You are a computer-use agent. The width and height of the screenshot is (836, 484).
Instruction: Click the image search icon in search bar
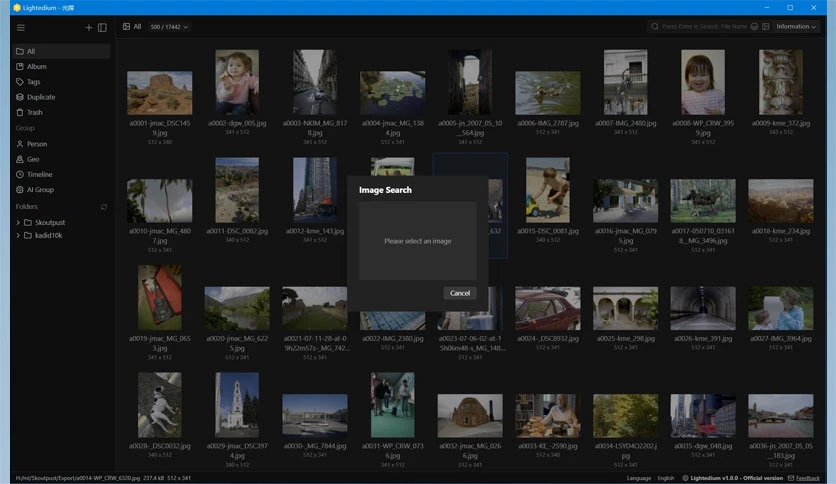point(766,26)
